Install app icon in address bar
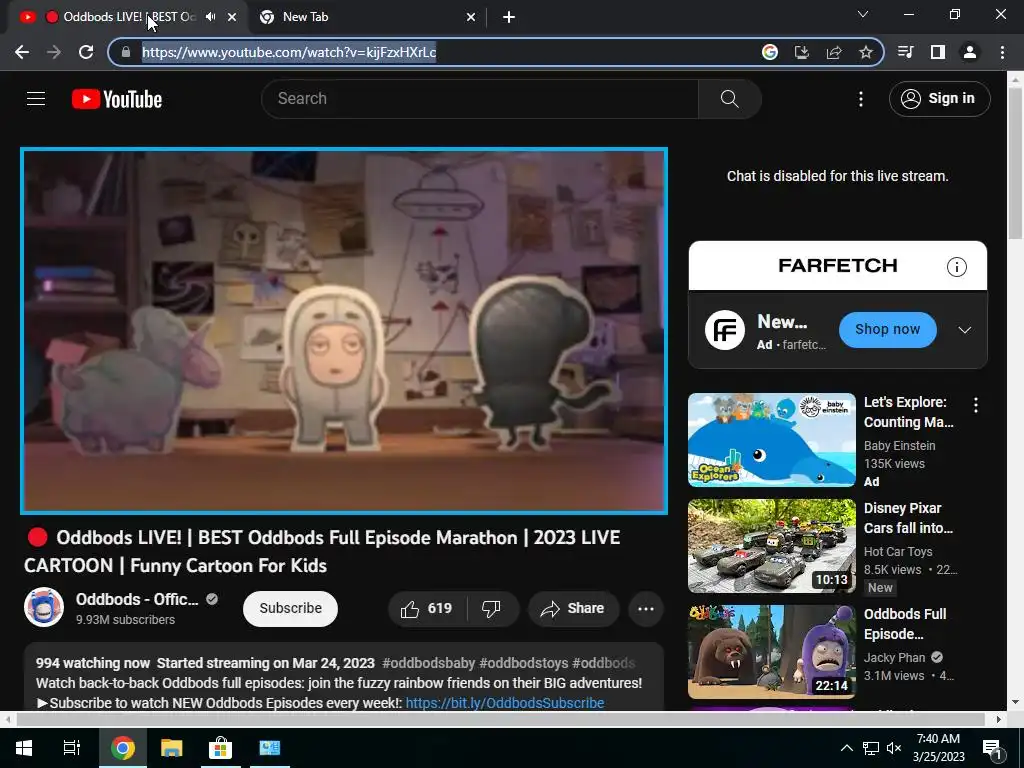1024x768 pixels. tap(801, 52)
